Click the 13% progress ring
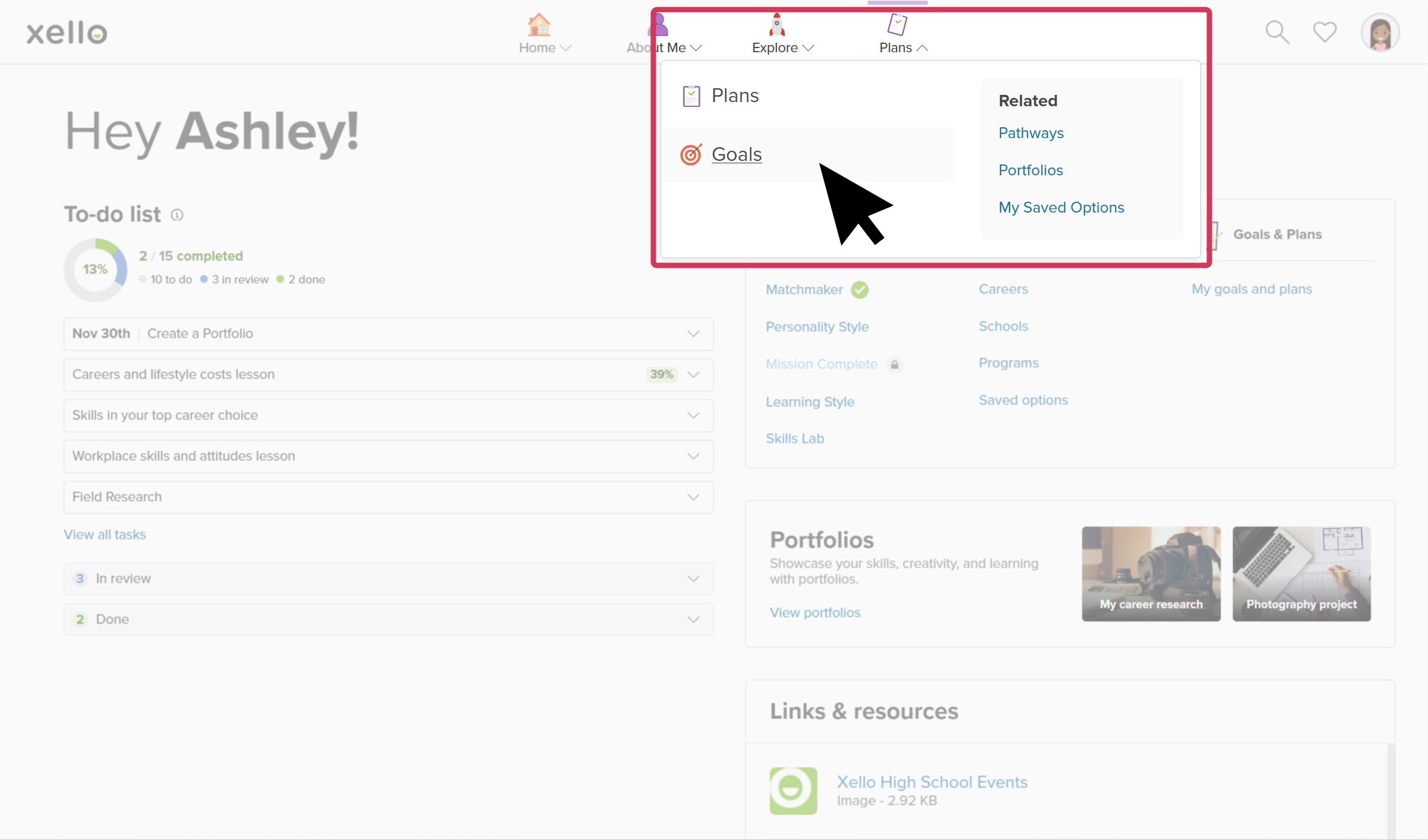This screenshot has height=840, width=1428. click(x=95, y=270)
